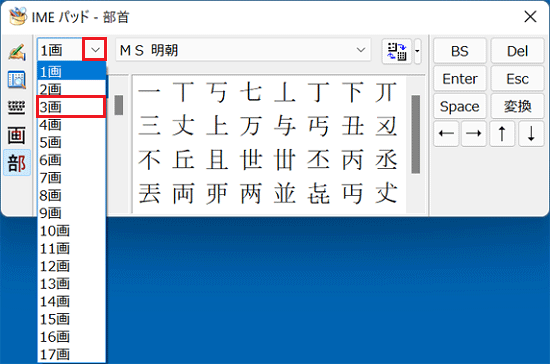Select 6画 in the dropdown list
The width and height of the screenshot is (550, 364).
click(x=72, y=160)
